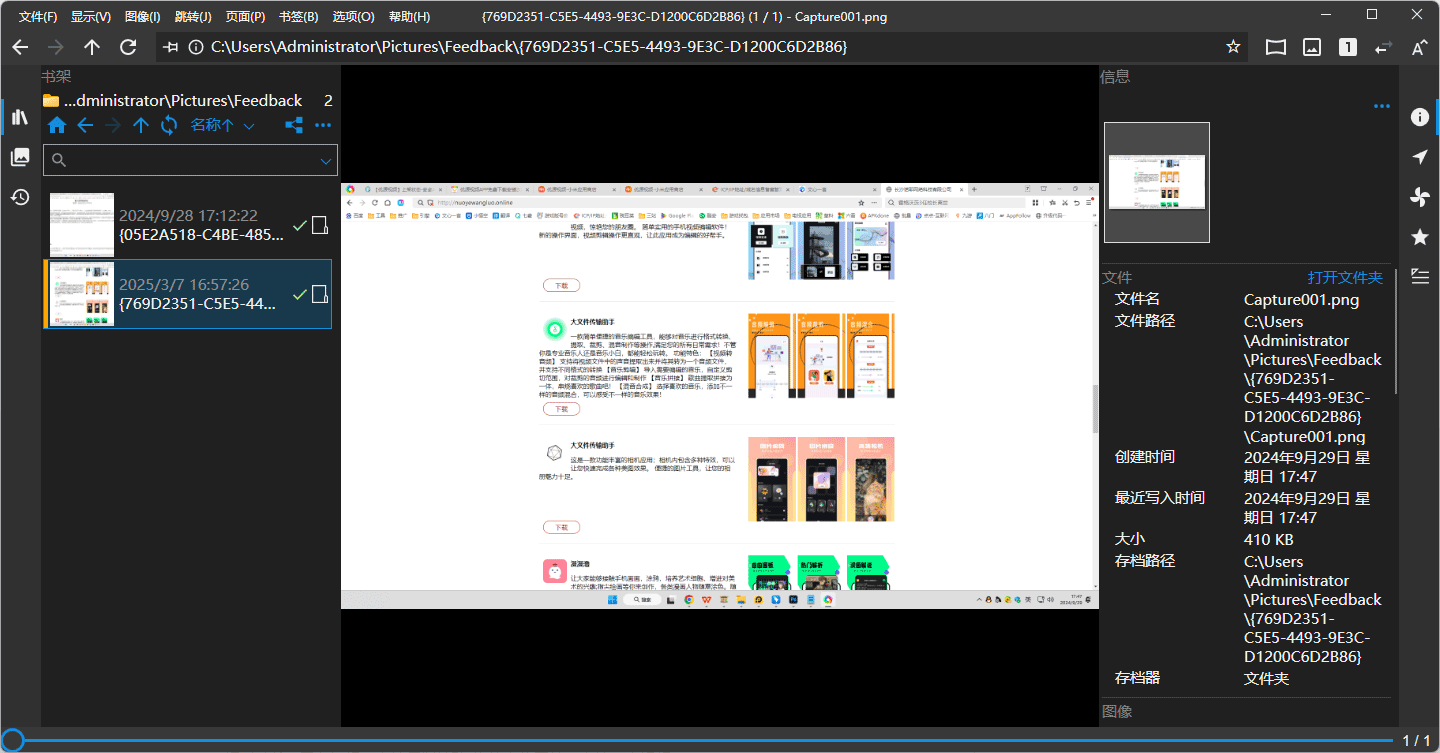Toggle the bookshelf folder tree view
This screenshot has width=1440, height=753.
click(x=294, y=125)
